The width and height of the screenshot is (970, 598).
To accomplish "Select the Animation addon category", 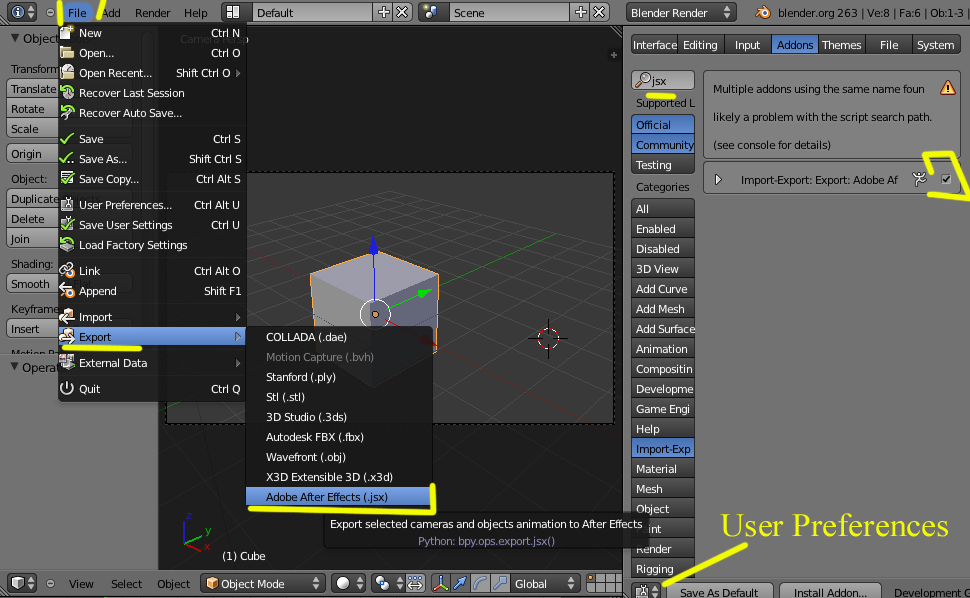I will click(x=663, y=349).
